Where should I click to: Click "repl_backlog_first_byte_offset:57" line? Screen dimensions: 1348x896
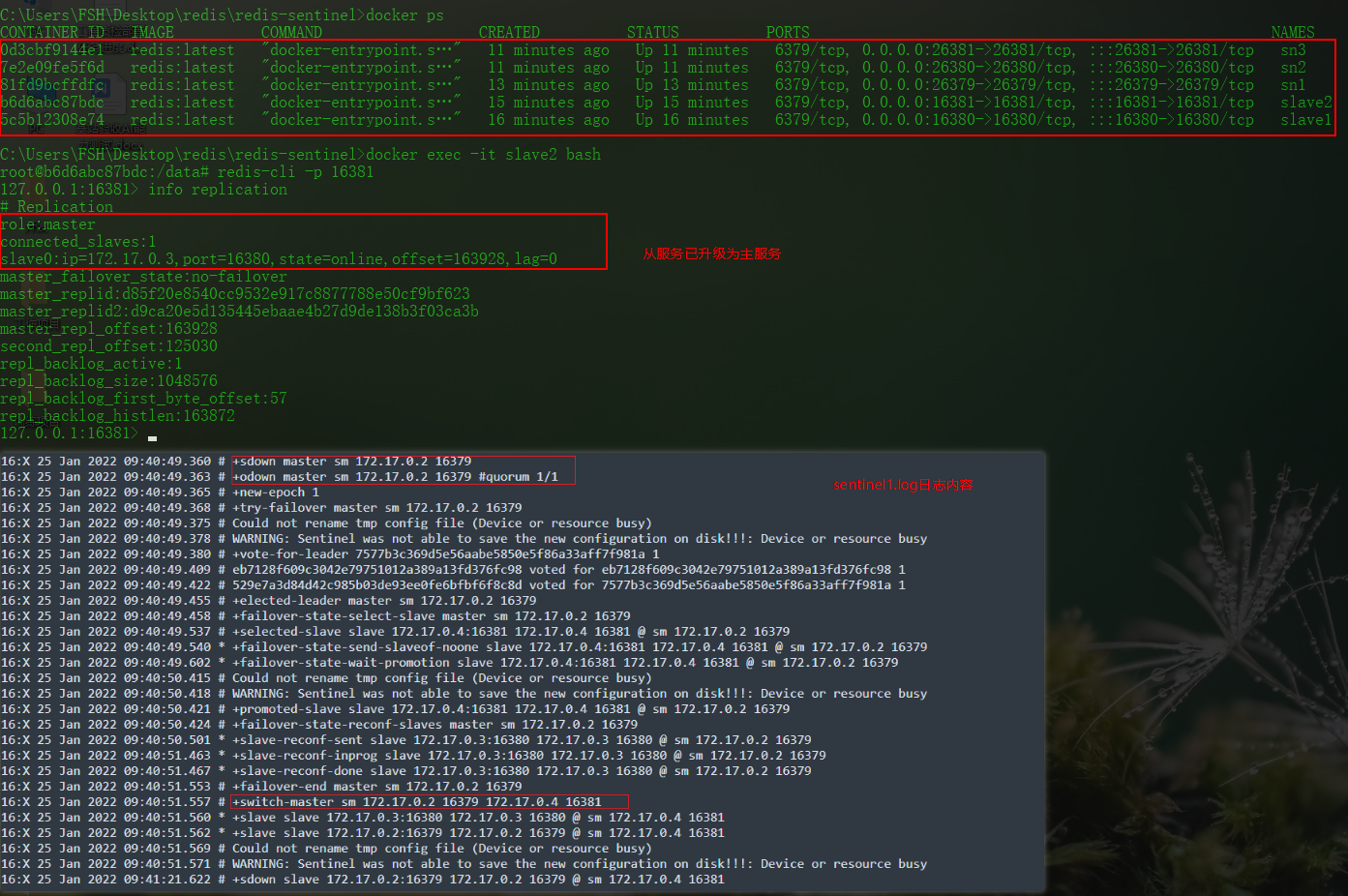[x=143, y=399]
